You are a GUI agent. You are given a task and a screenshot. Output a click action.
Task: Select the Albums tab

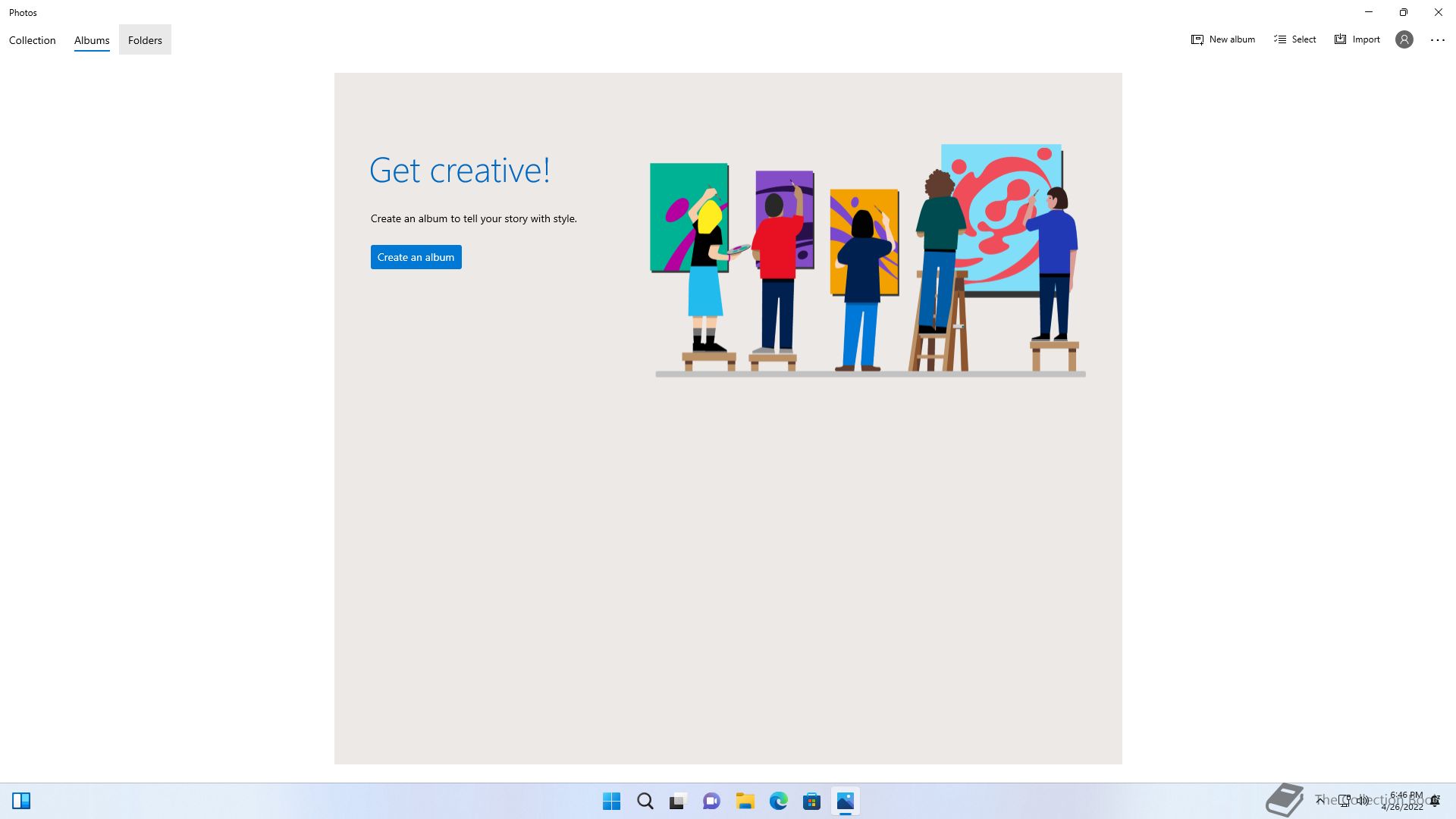pyautogui.click(x=92, y=40)
